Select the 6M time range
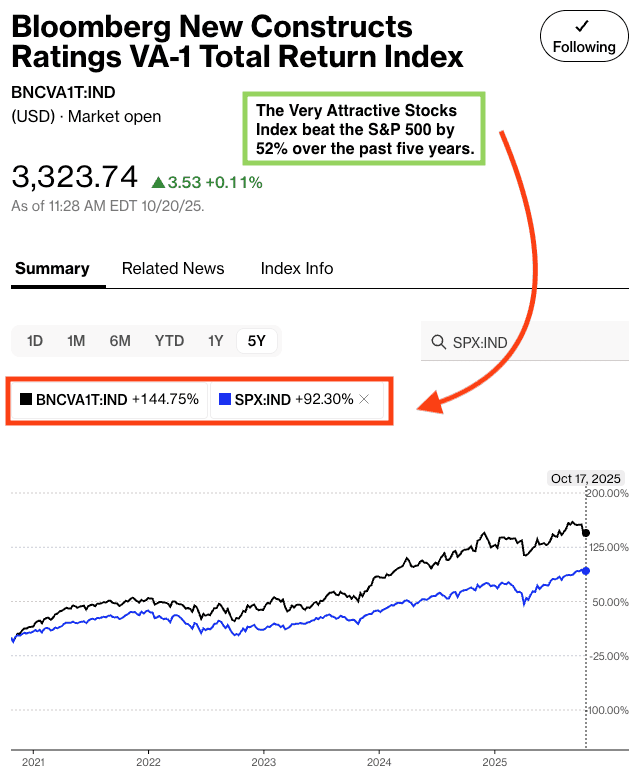The height and width of the screenshot is (776, 644). pyautogui.click(x=120, y=341)
